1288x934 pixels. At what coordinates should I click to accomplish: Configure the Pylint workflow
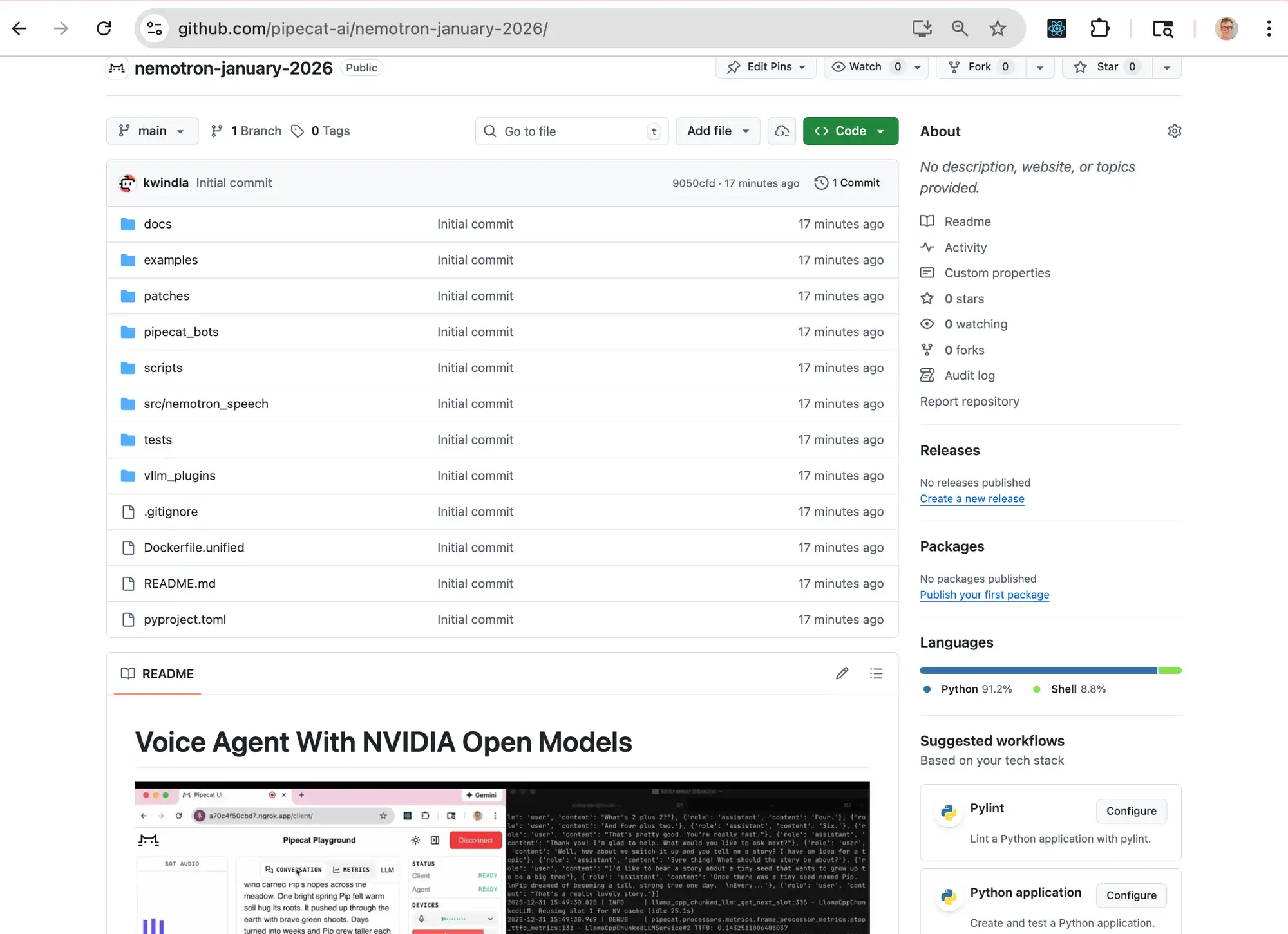[1131, 811]
